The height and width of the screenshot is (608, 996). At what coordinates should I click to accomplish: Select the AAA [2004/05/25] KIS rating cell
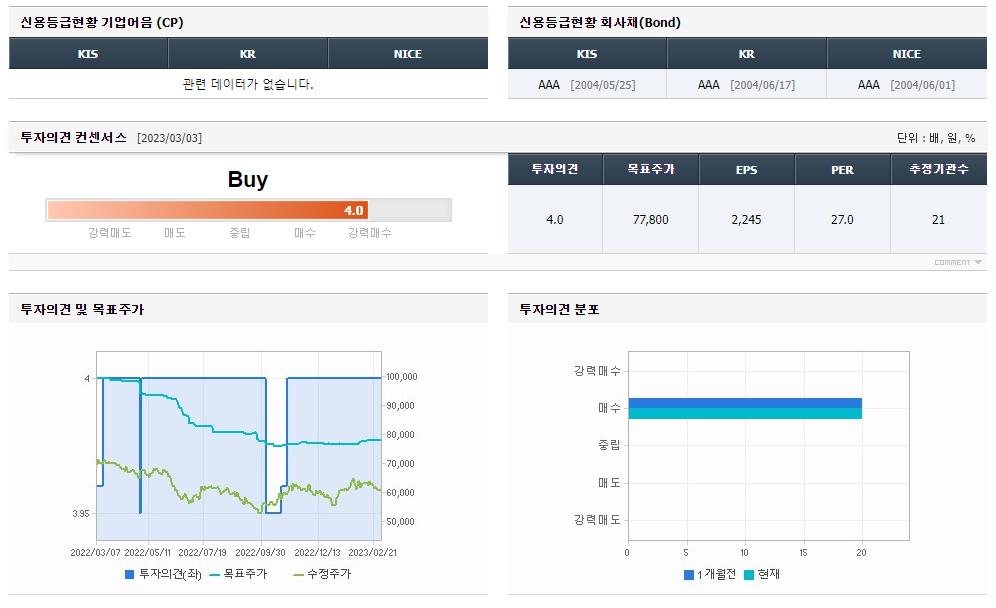587,84
